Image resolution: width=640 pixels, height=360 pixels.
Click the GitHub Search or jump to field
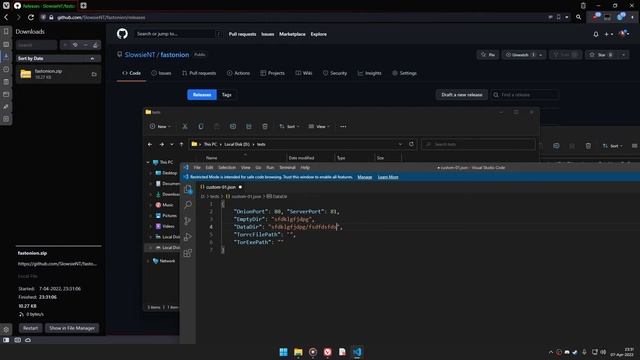pyautogui.click(x=178, y=34)
